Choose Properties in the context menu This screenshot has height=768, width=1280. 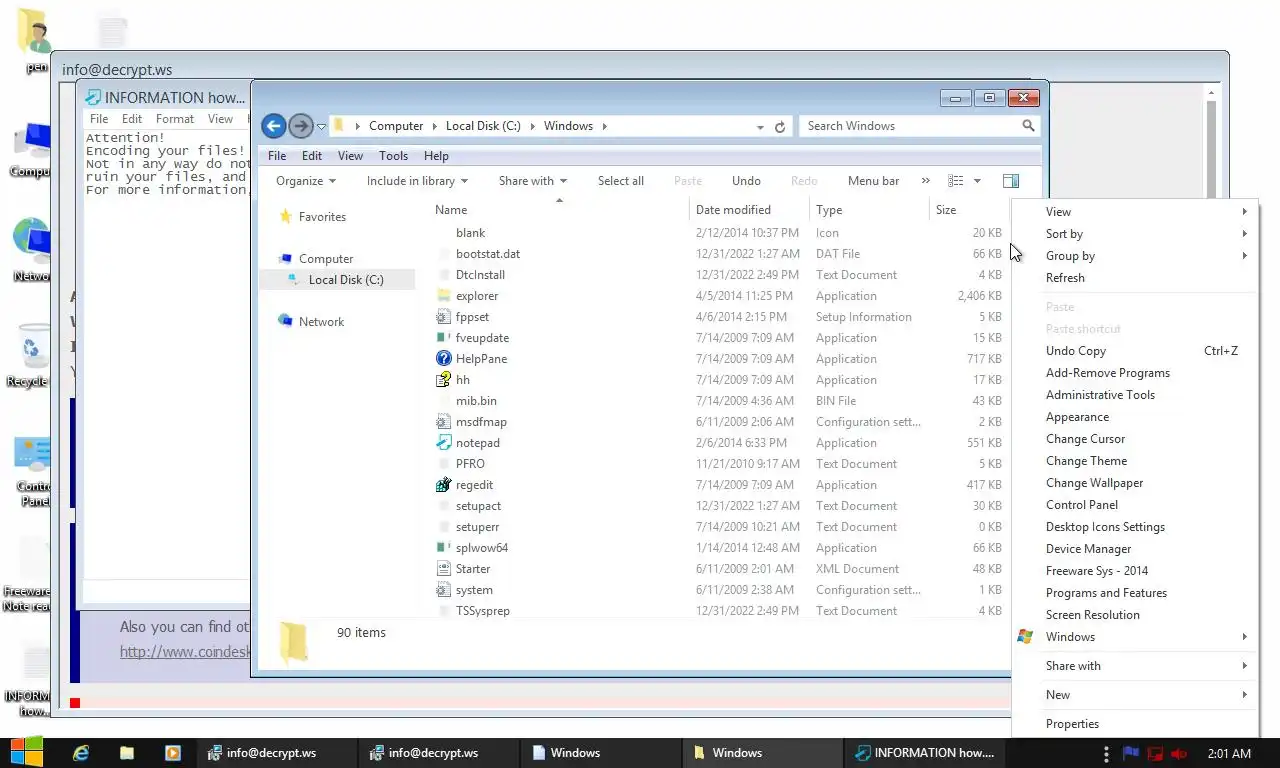[x=1135, y=724]
